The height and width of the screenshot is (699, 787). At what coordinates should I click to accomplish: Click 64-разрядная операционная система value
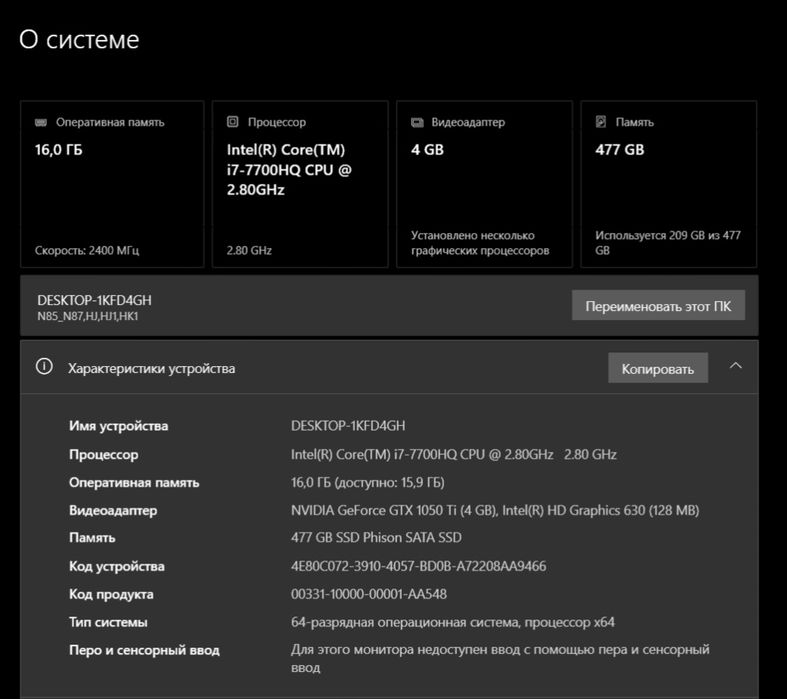point(453,623)
